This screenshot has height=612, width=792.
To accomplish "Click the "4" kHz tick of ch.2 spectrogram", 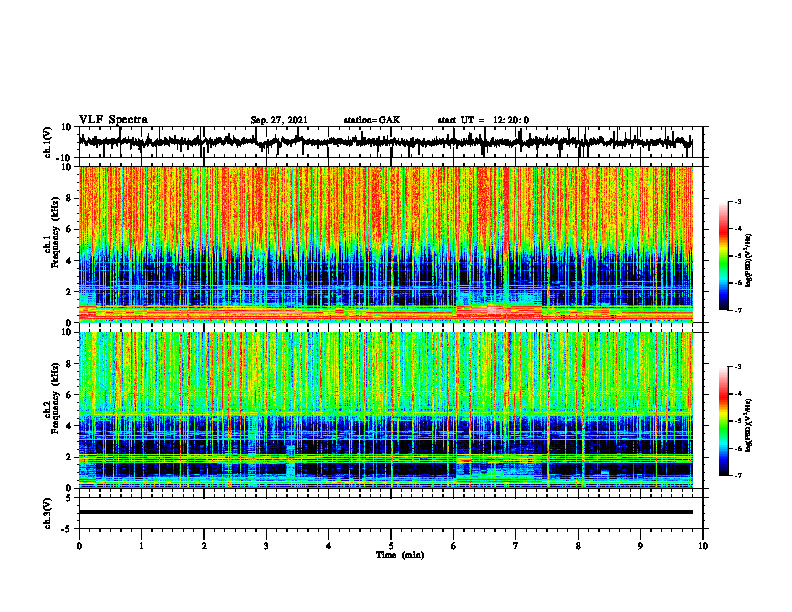I will [x=70, y=426].
